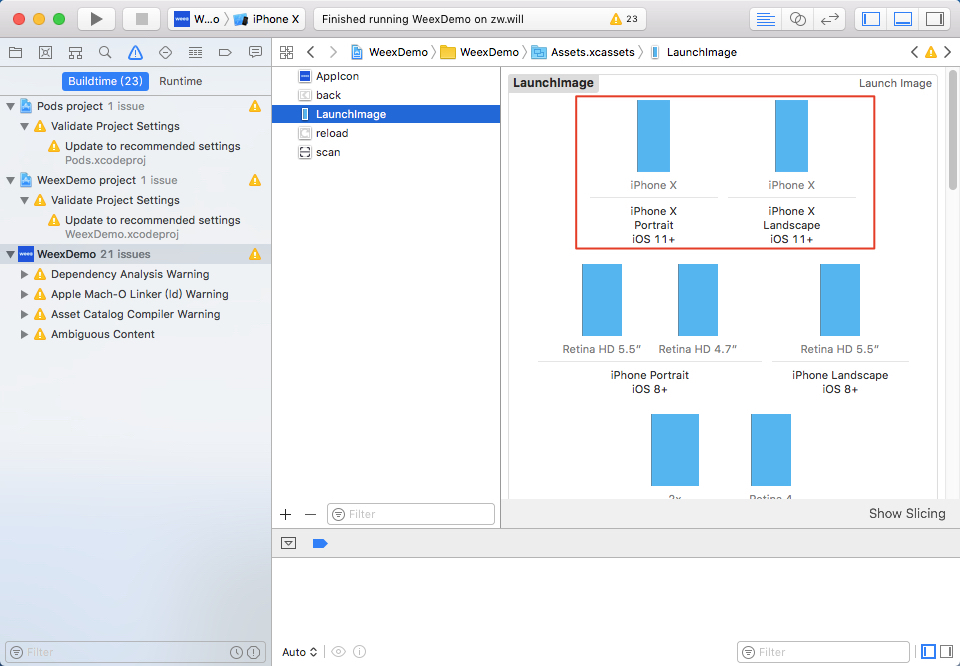Collapse Pods Validate Project Settings row
This screenshot has width=960, height=666.
(24, 127)
